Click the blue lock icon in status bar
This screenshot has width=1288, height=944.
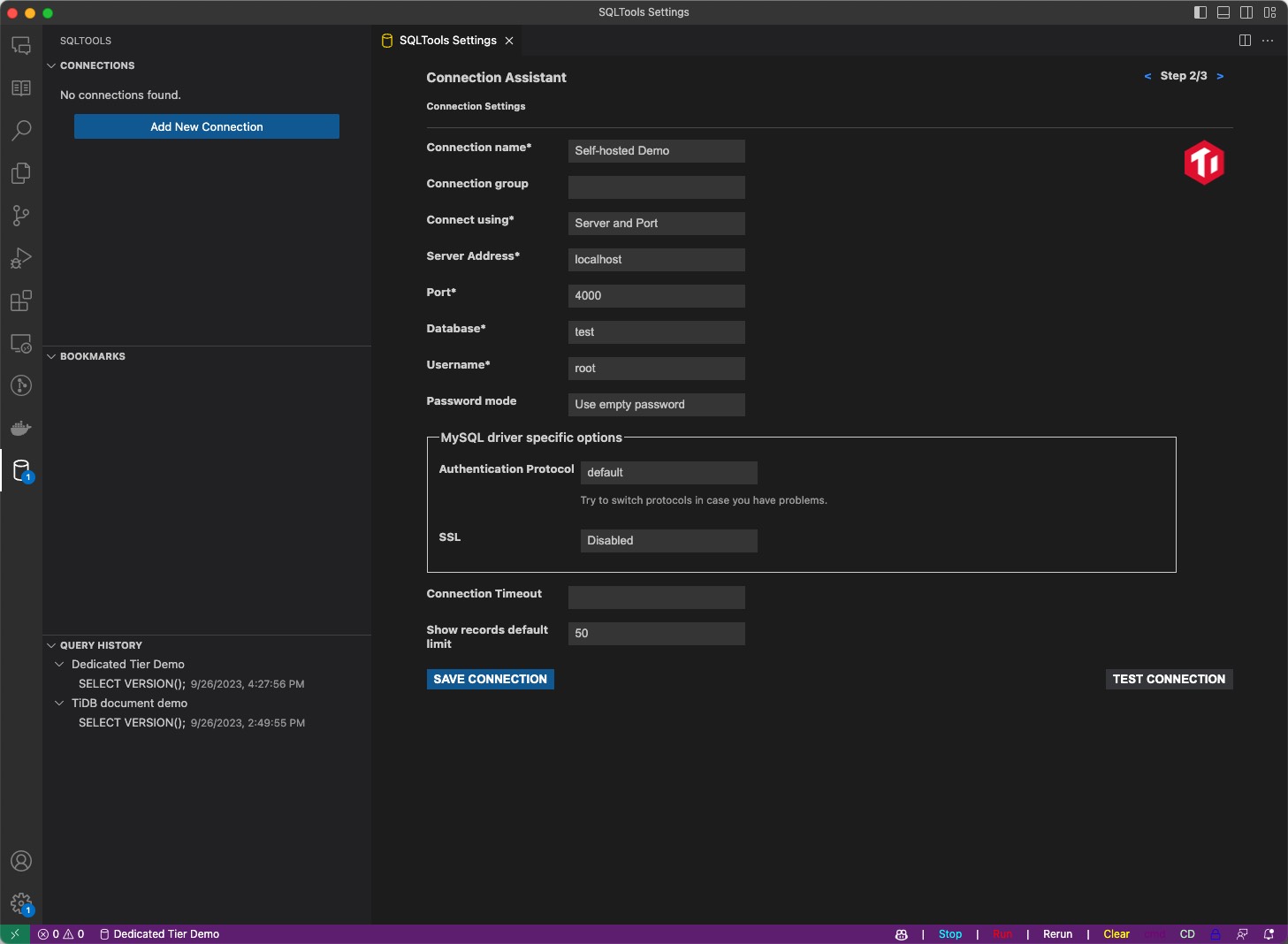(x=1216, y=934)
